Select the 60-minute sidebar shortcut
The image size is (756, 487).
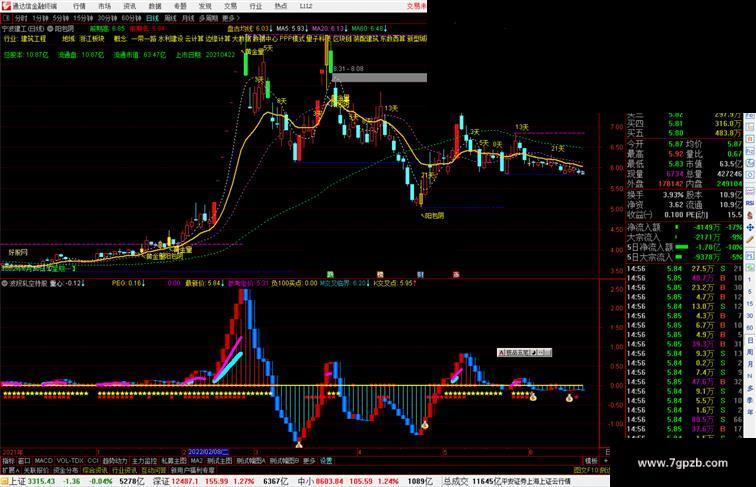[750, 328]
